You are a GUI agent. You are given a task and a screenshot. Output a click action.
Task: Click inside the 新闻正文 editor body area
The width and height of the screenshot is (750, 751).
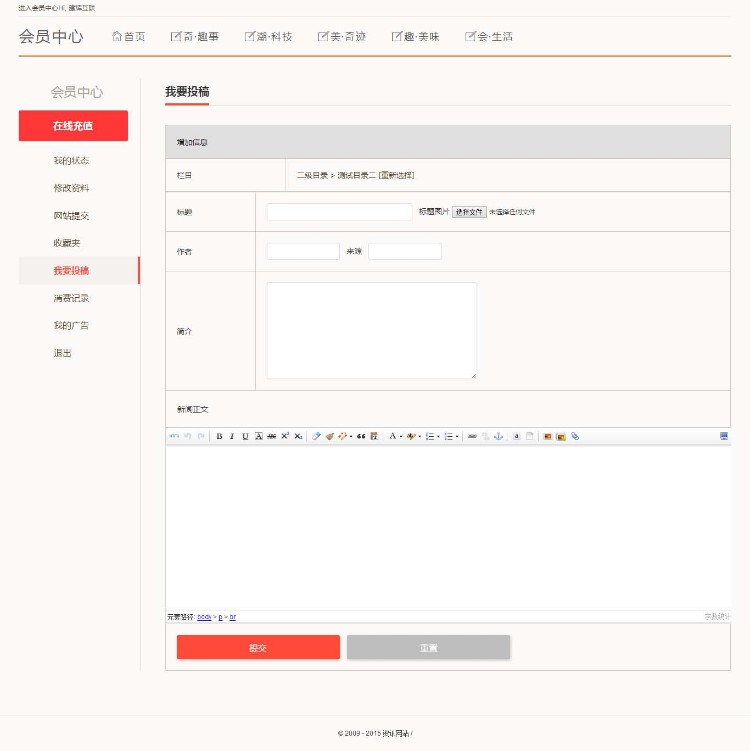click(448, 527)
